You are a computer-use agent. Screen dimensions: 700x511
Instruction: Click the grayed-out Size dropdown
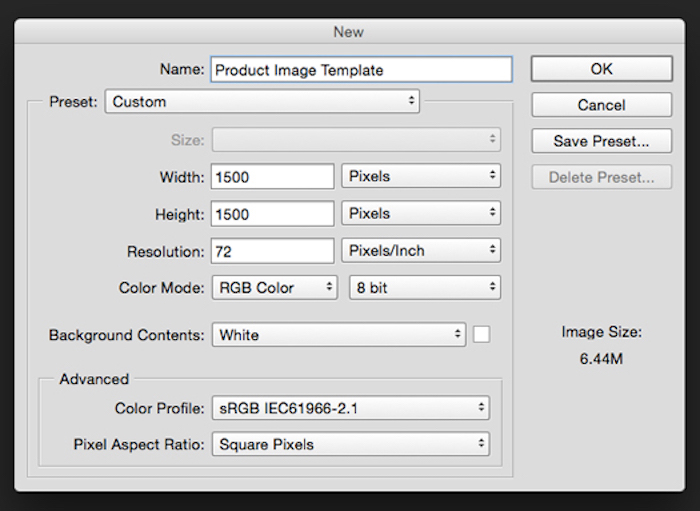[355, 141]
